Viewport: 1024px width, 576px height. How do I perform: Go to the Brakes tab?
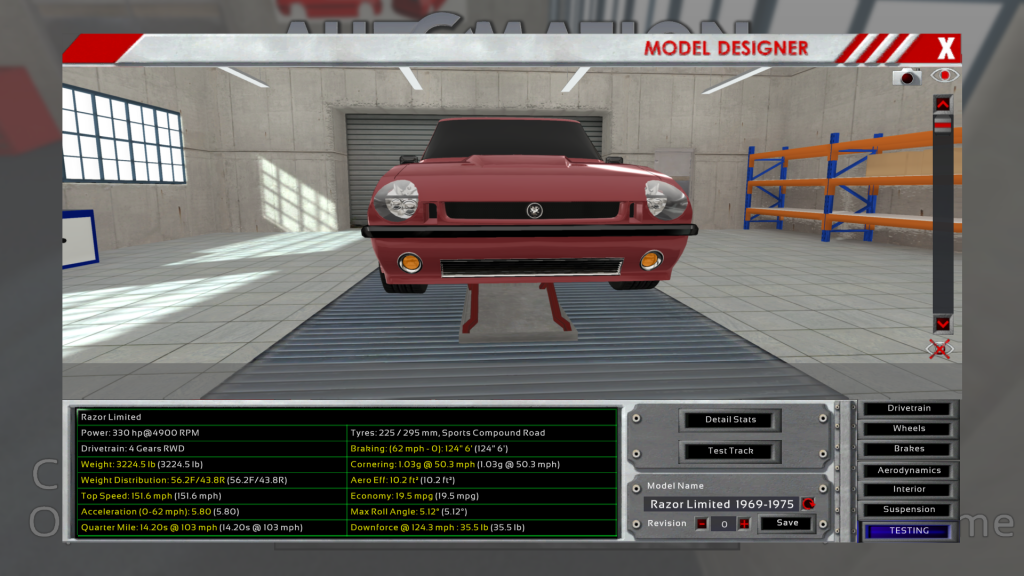coord(909,449)
